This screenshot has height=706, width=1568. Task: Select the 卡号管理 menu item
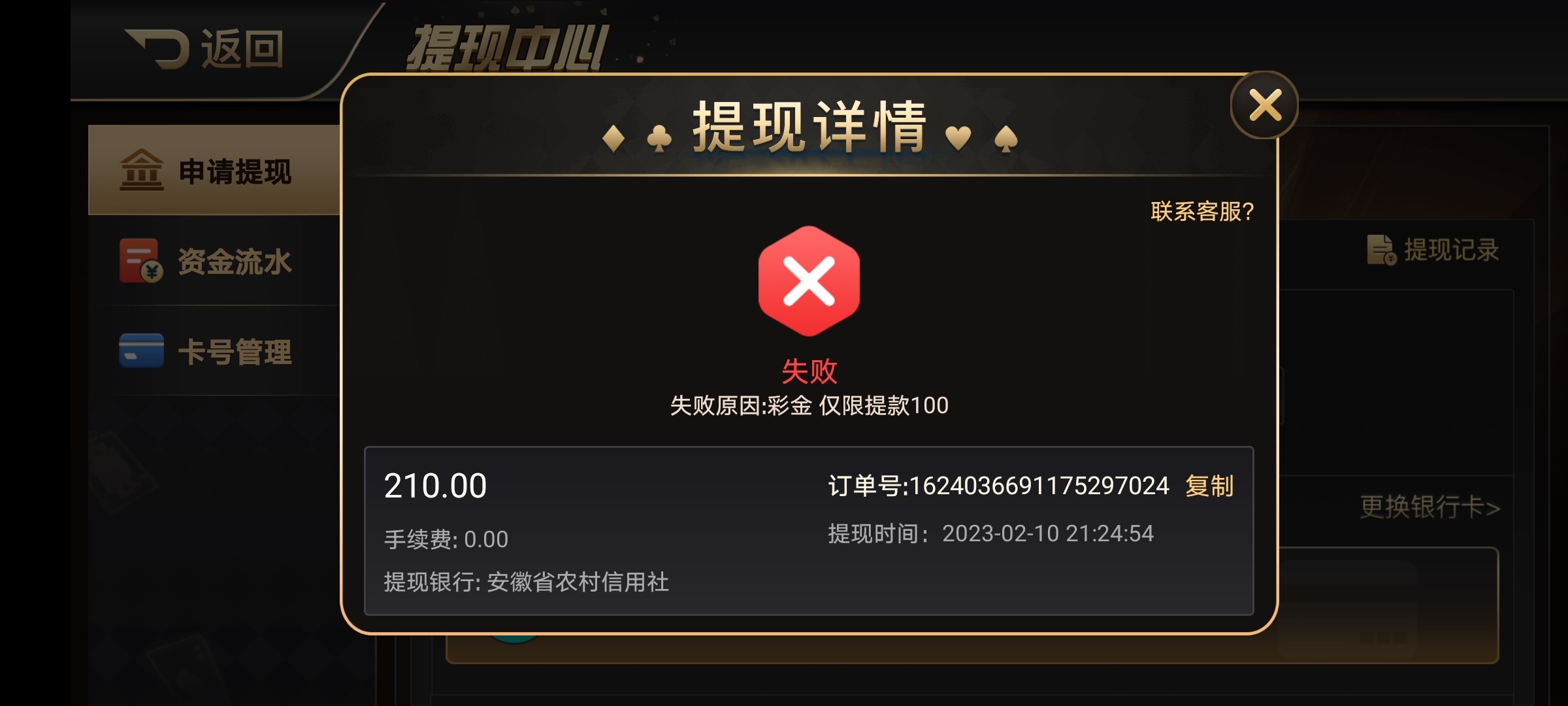click(x=214, y=351)
